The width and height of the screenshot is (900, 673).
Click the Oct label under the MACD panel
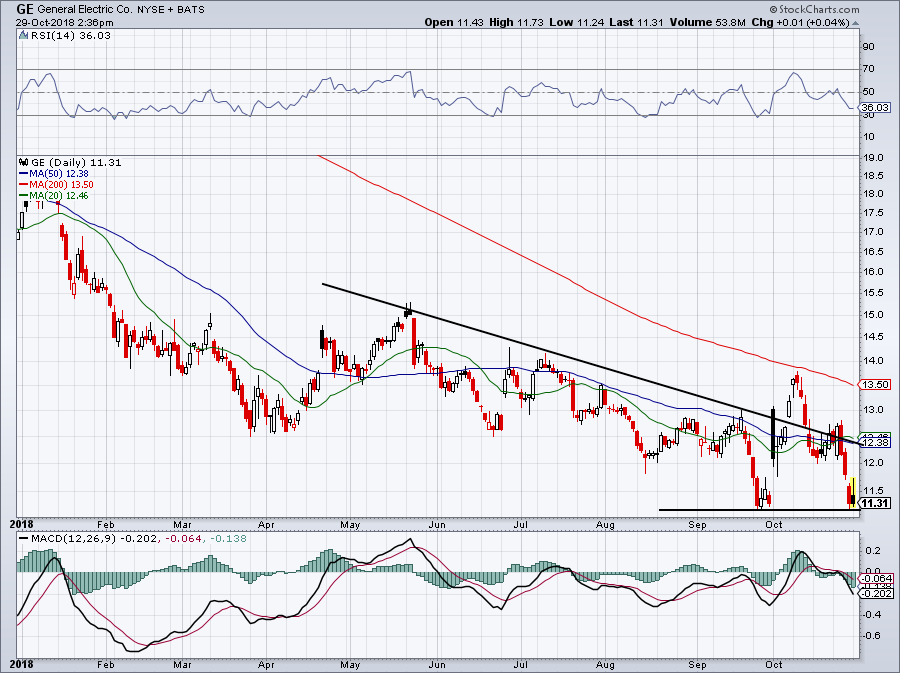[774, 664]
